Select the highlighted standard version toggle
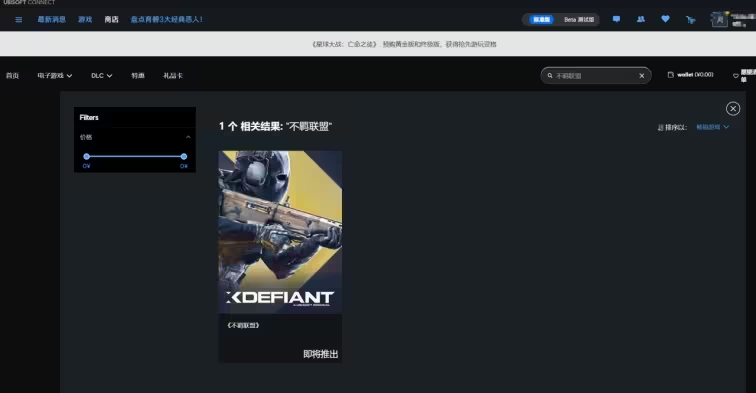Screen dimensions: 756x393 pos(541,20)
